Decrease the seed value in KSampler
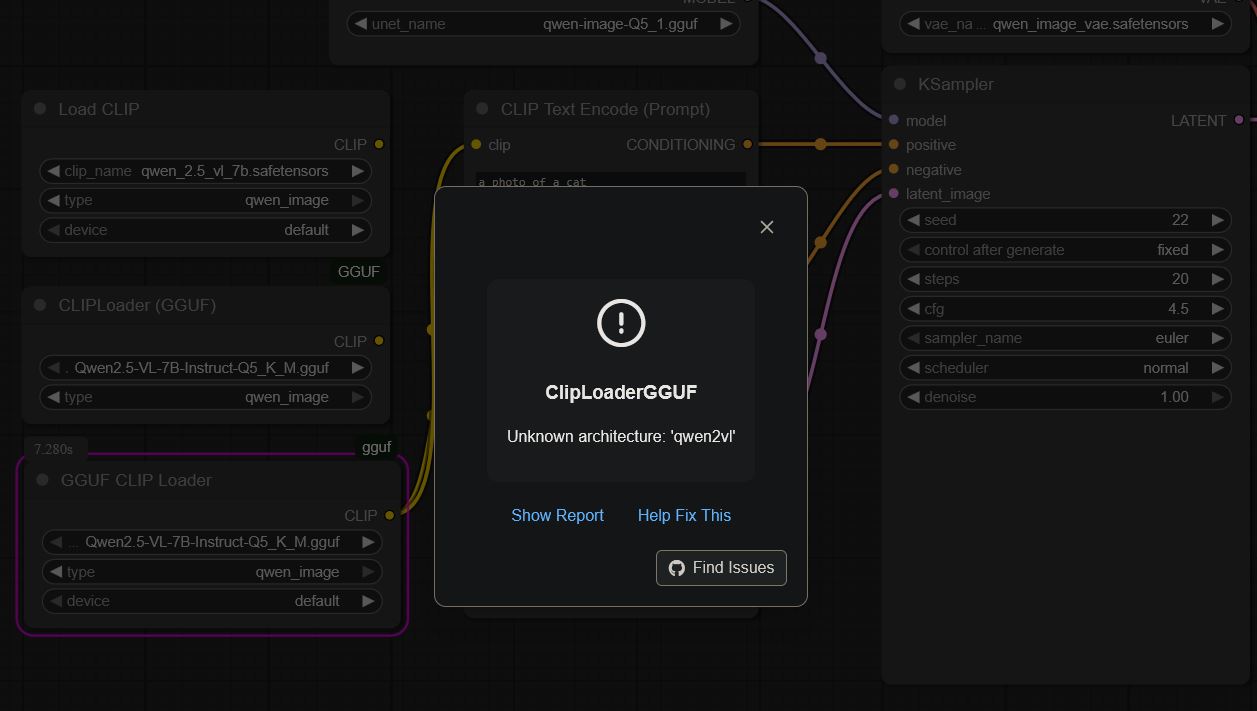Screen dimensions: 1257x711 [913, 220]
